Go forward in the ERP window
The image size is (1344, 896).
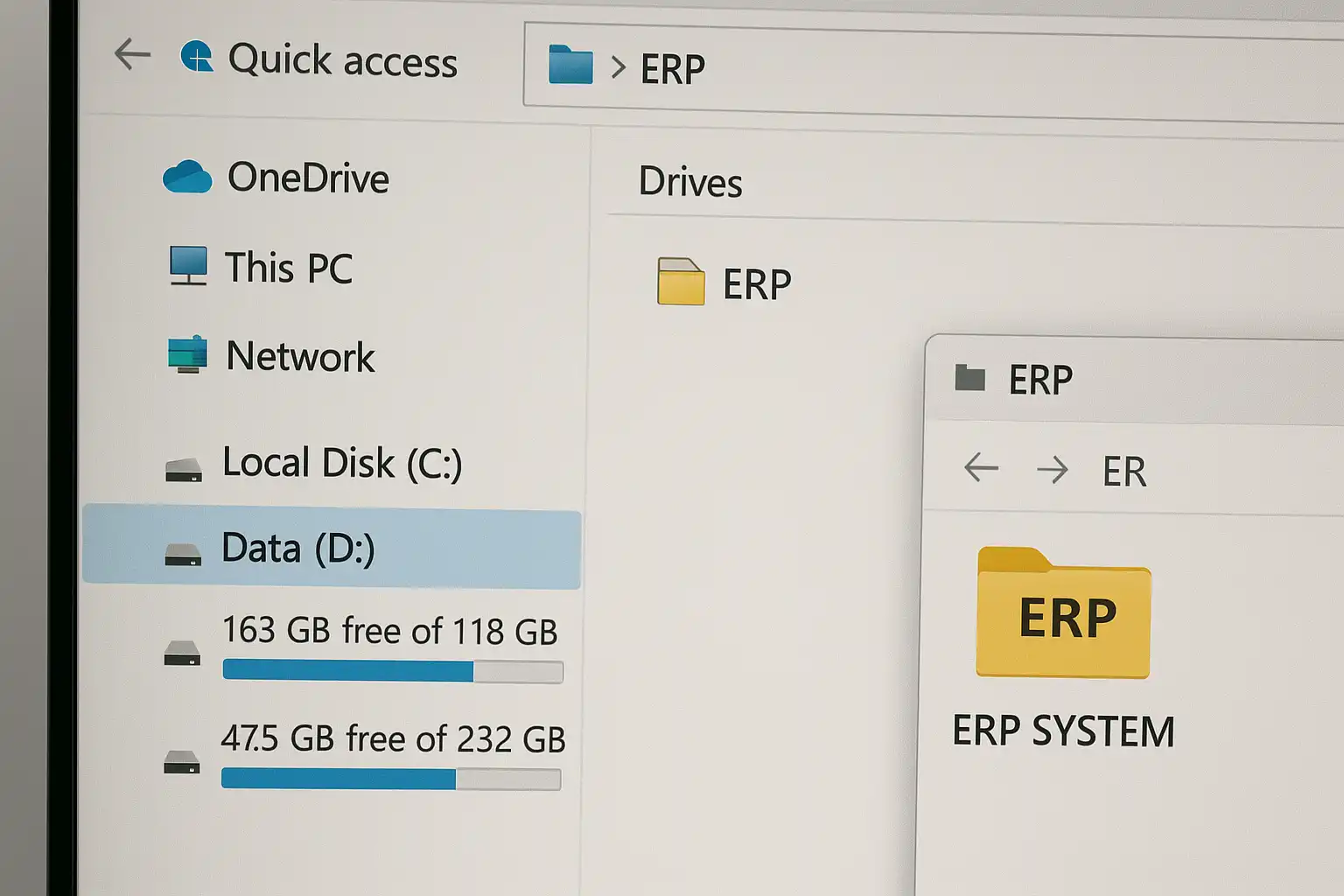click(1052, 470)
